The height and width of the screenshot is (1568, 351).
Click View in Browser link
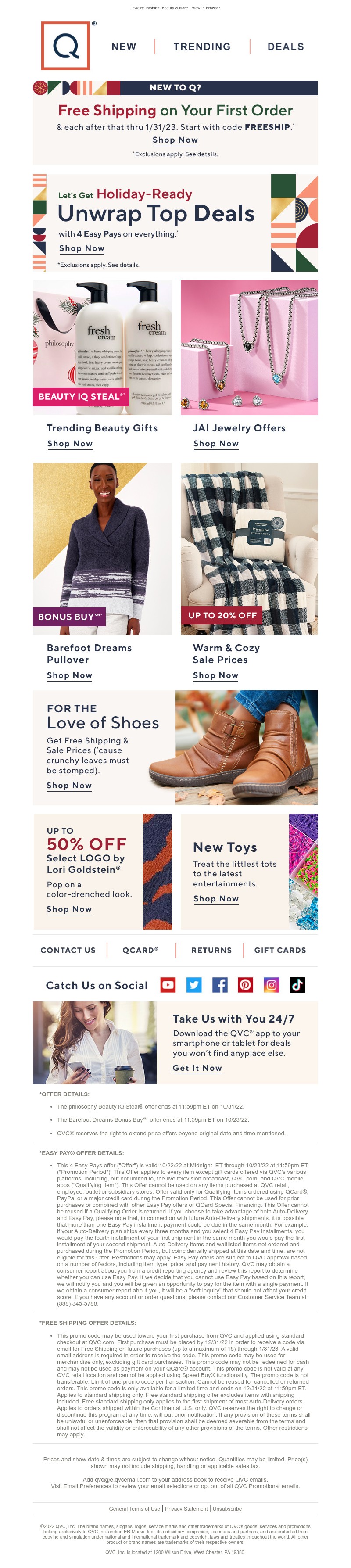point(206,8)
